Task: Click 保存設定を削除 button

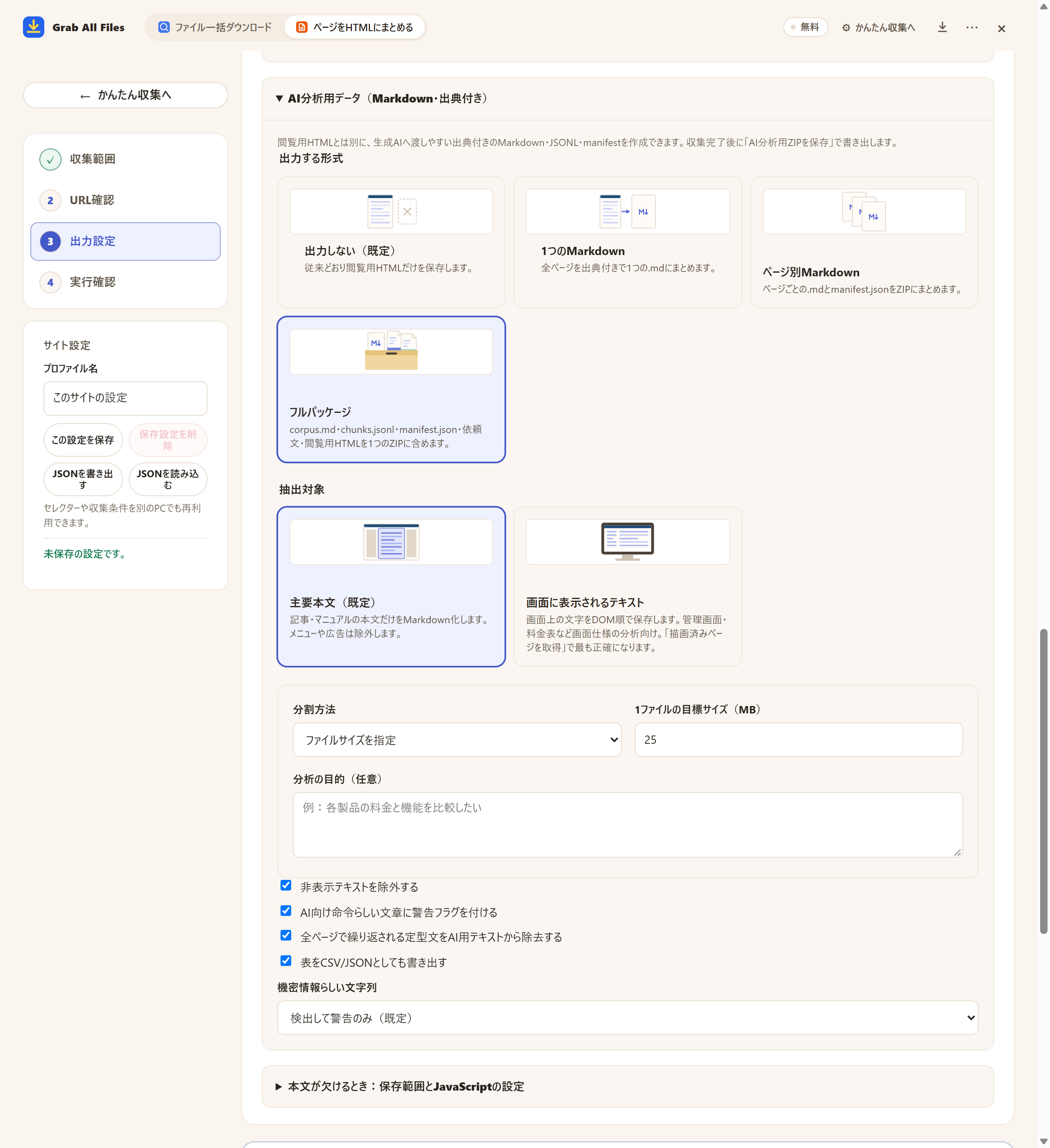Action: 168,440
